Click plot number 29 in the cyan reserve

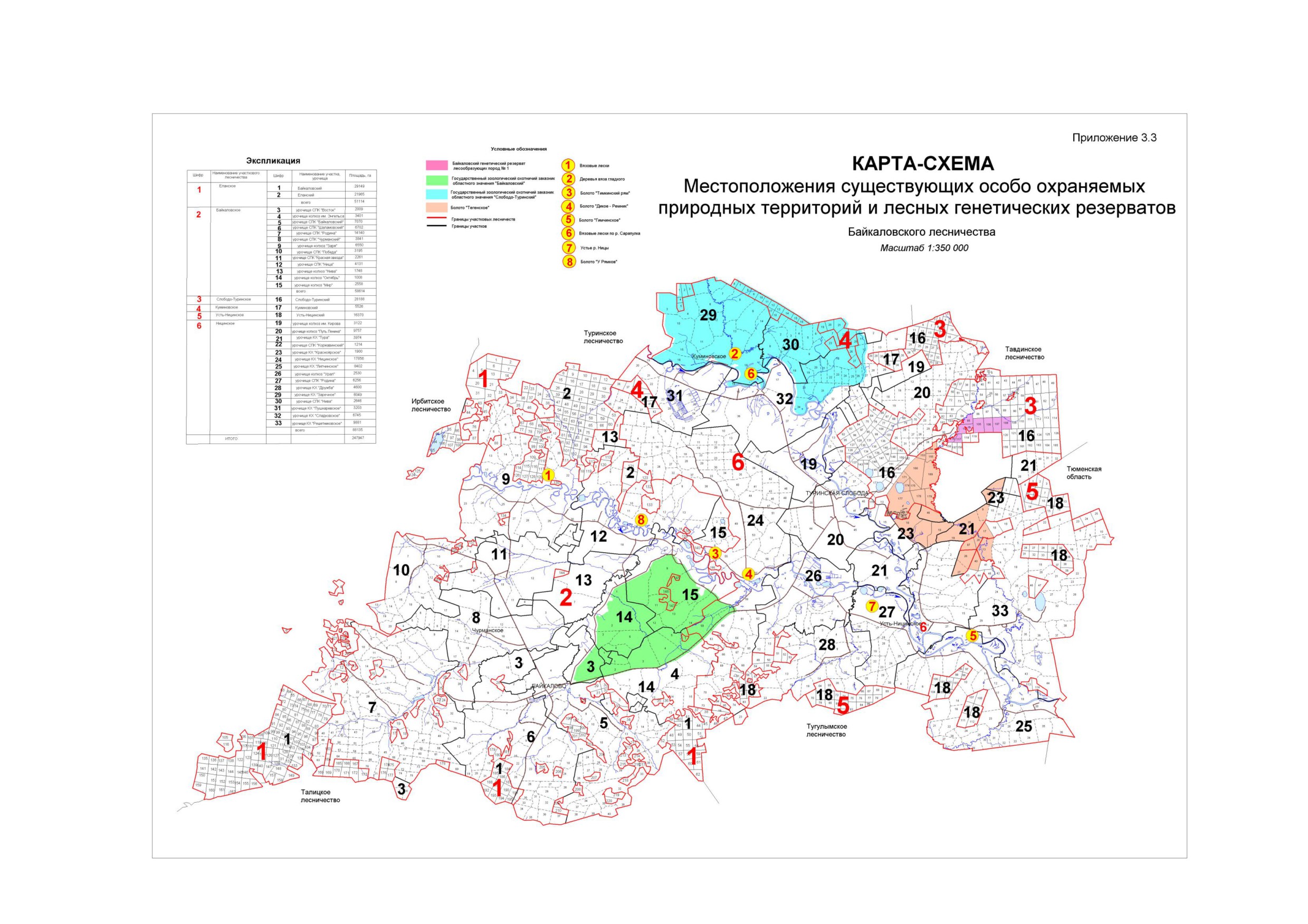point(708,315)
